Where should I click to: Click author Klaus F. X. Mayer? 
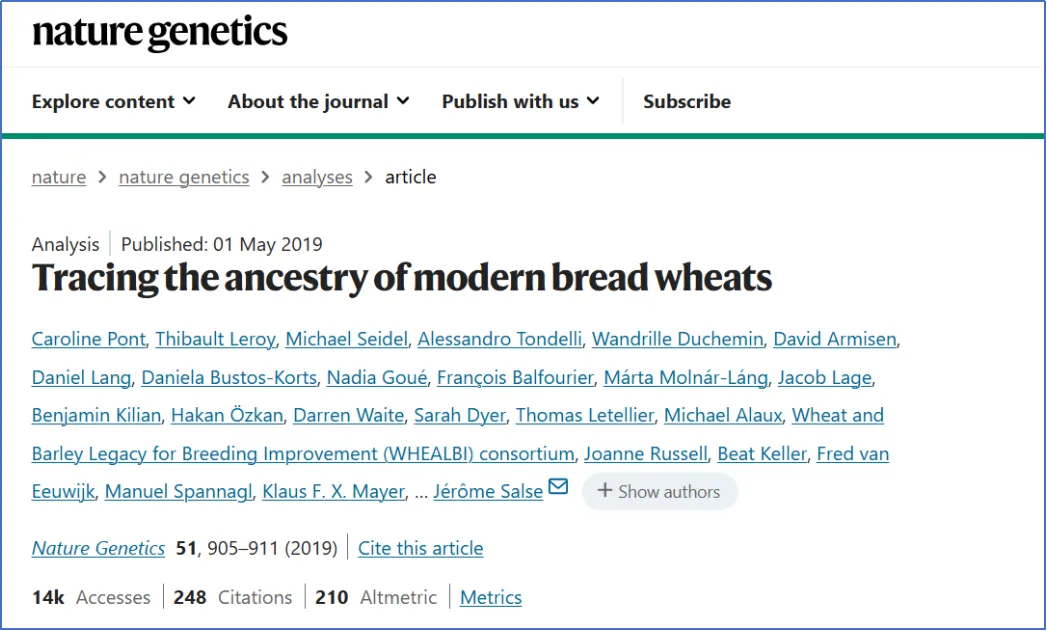[x=333, y=491]
